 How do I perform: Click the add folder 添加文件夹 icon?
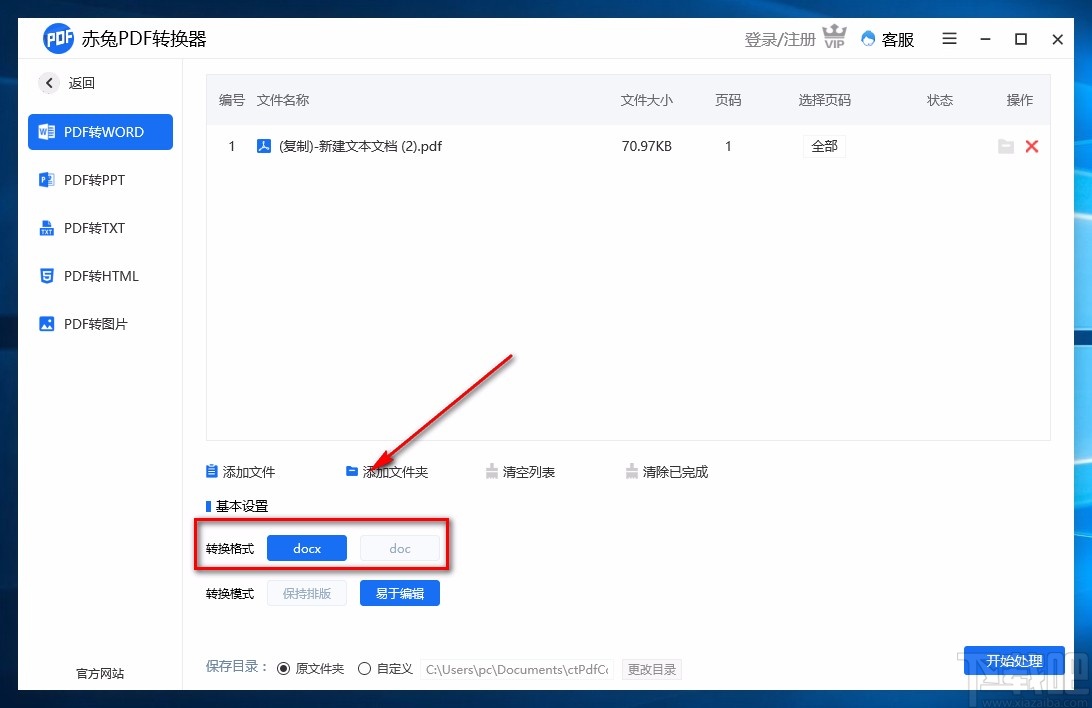(352, 471)
